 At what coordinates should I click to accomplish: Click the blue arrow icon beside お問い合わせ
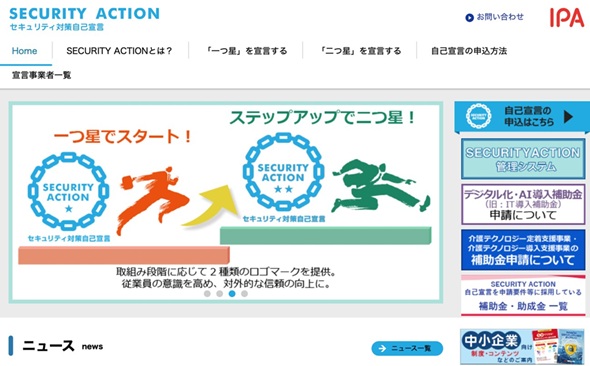pyautogui.click(x=469, y=17)
